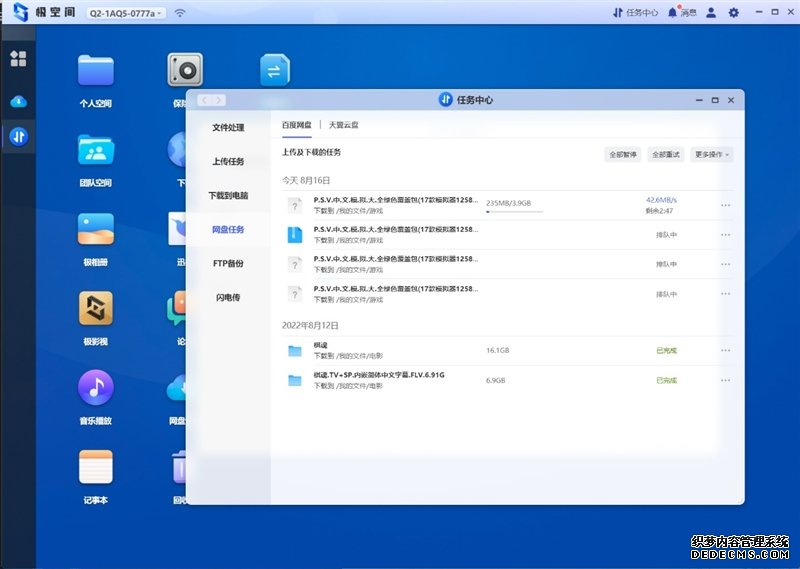
Task: Click the 已完成 status of the 6.9GB task
Action: 666,380
